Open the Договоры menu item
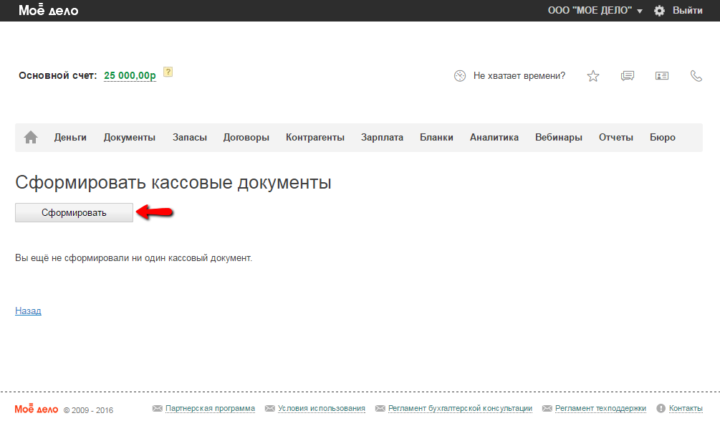Screen dimensions: 720x431 click(246, 137)
